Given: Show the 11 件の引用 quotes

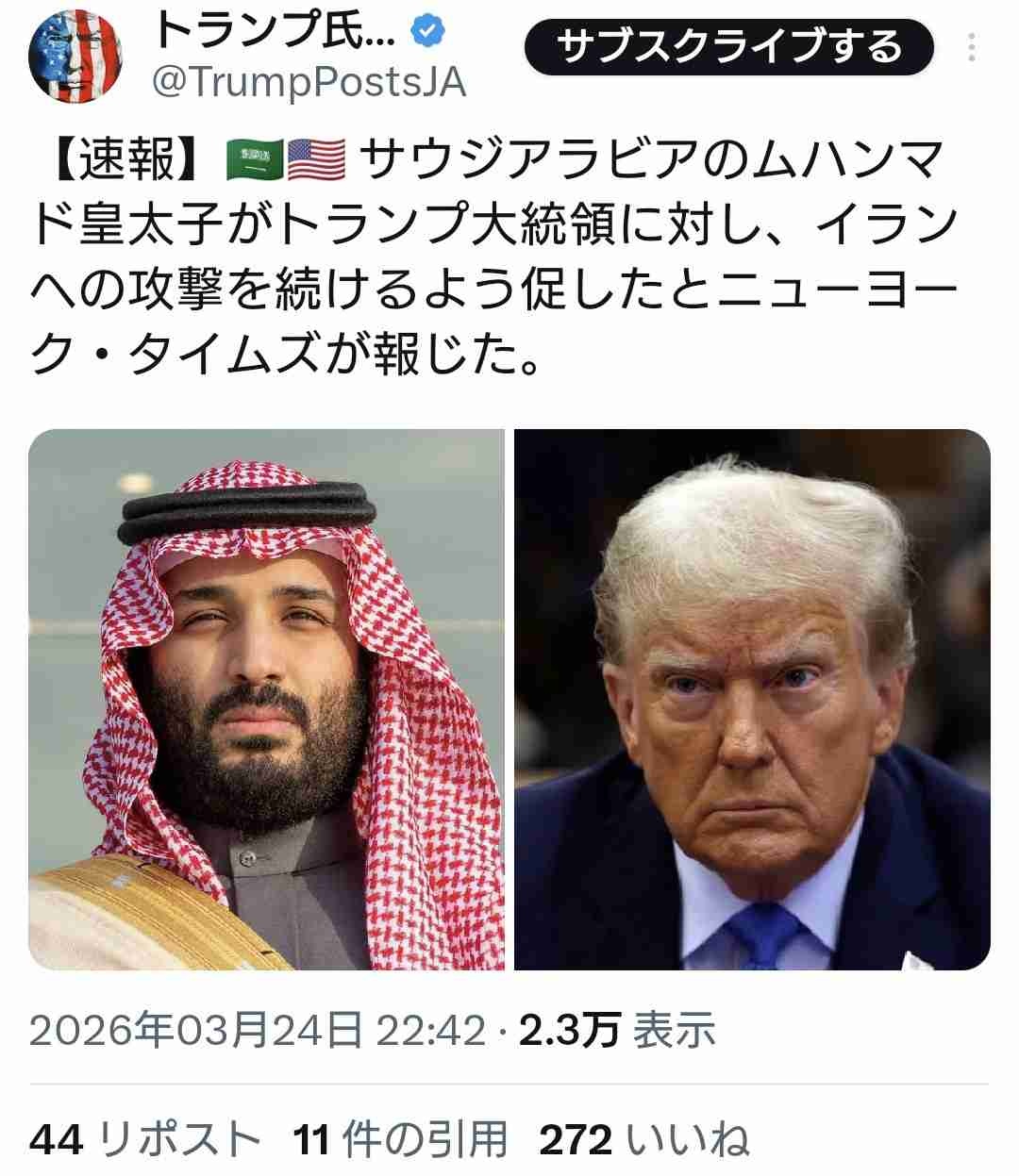Looking at the screenshot, I should 401,1139.
